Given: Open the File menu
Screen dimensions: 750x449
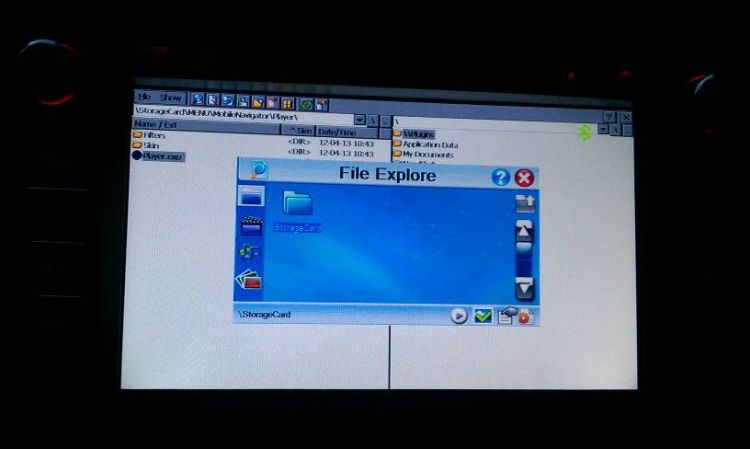Looking at the screenshot, I should [x=144, y=97].
